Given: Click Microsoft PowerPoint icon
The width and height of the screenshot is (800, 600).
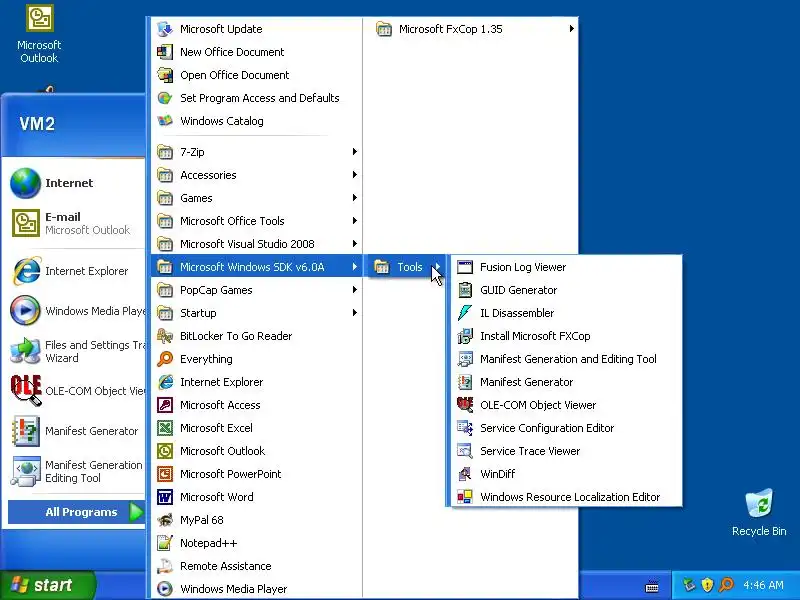Looking at the screenshot, I should coord(165,473).
